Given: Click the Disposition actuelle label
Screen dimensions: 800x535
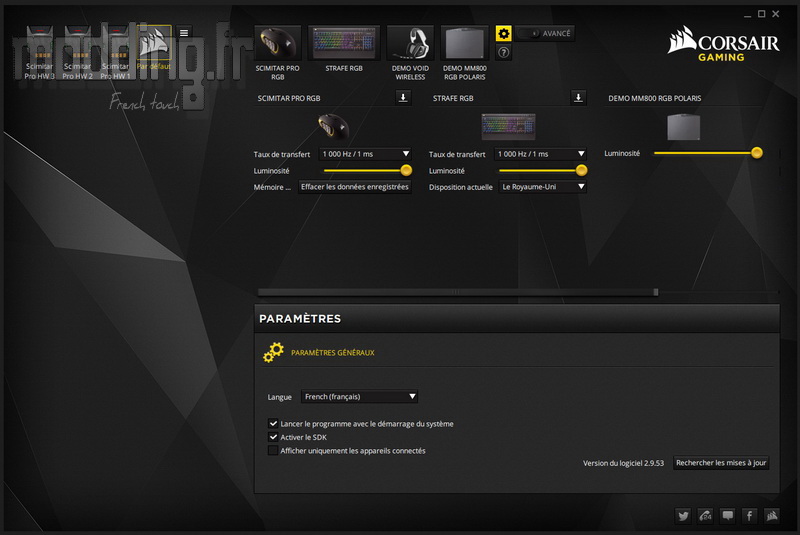Looking at the screenshot, I should click(461, 187).
